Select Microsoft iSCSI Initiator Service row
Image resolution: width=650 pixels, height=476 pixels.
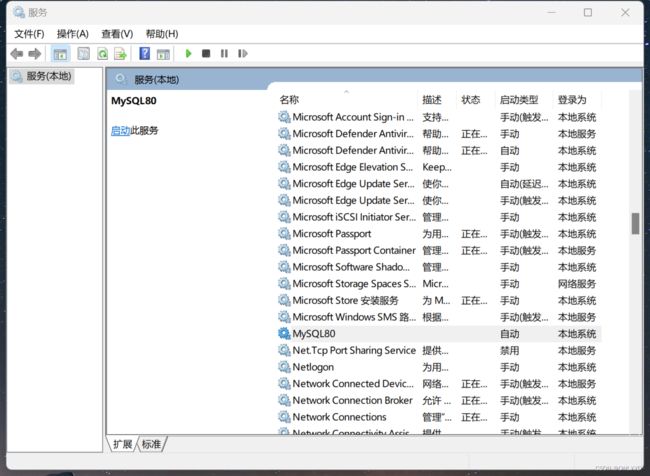439,217
